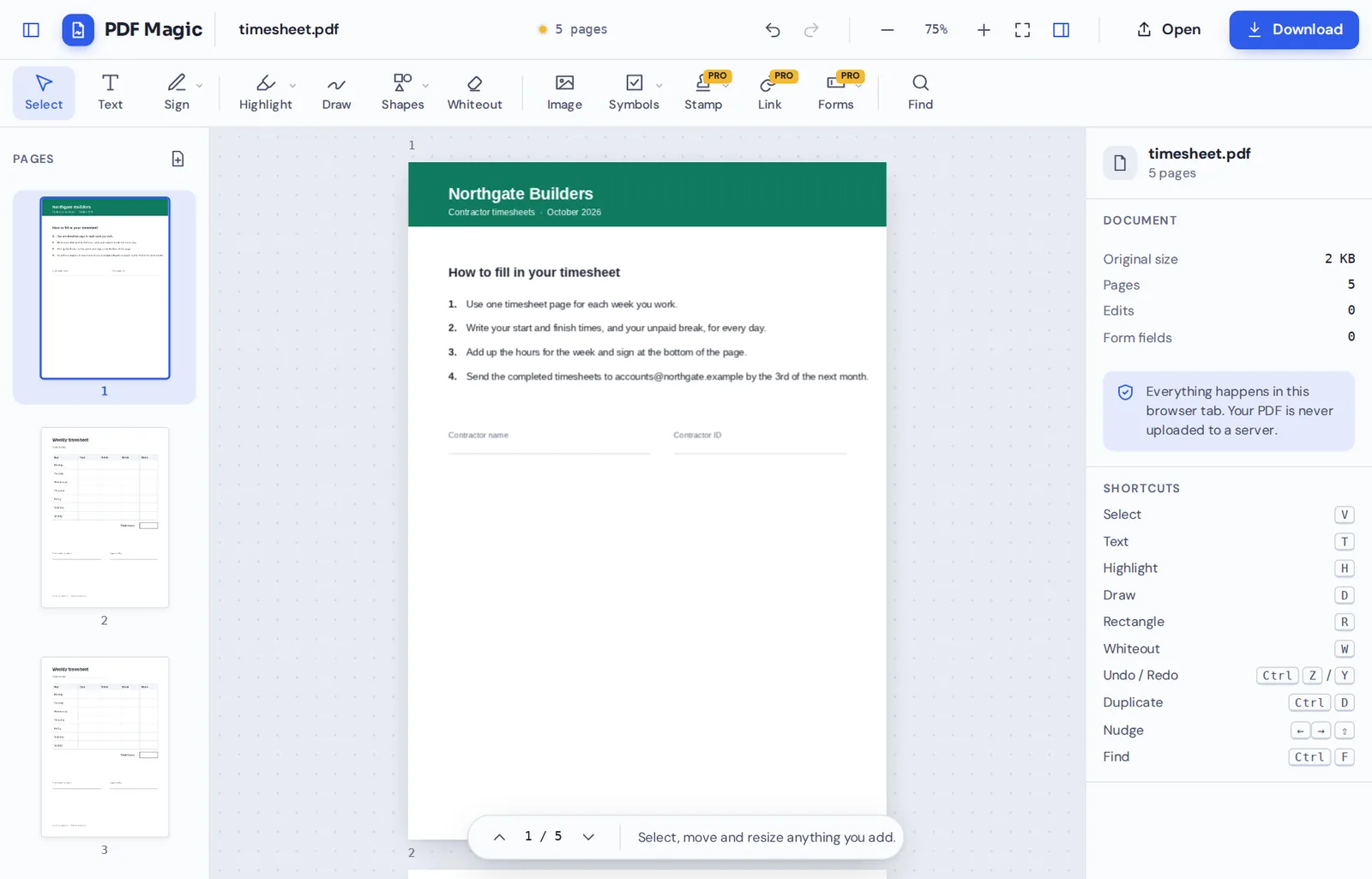The height and width of the screenshot is (879, 1372).
Task: Click the shield icon in privacy notice
Action: tap(1125, 392)
